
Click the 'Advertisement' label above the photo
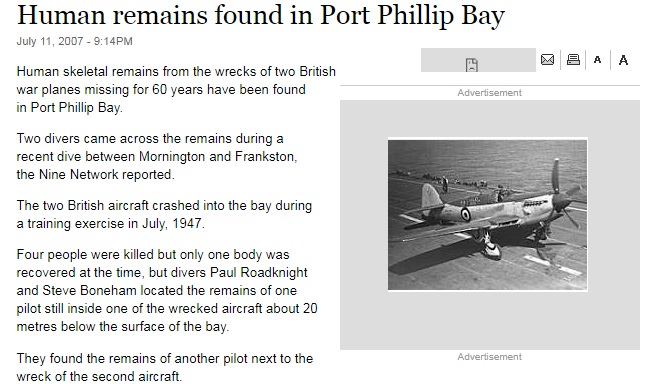tap(489, 93)
